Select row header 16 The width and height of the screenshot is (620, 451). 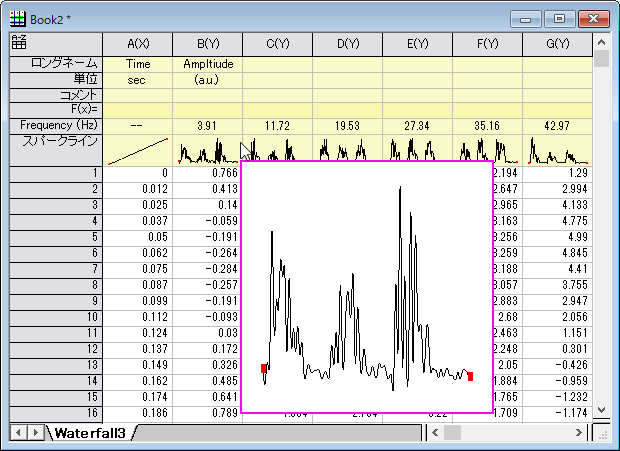56,413
